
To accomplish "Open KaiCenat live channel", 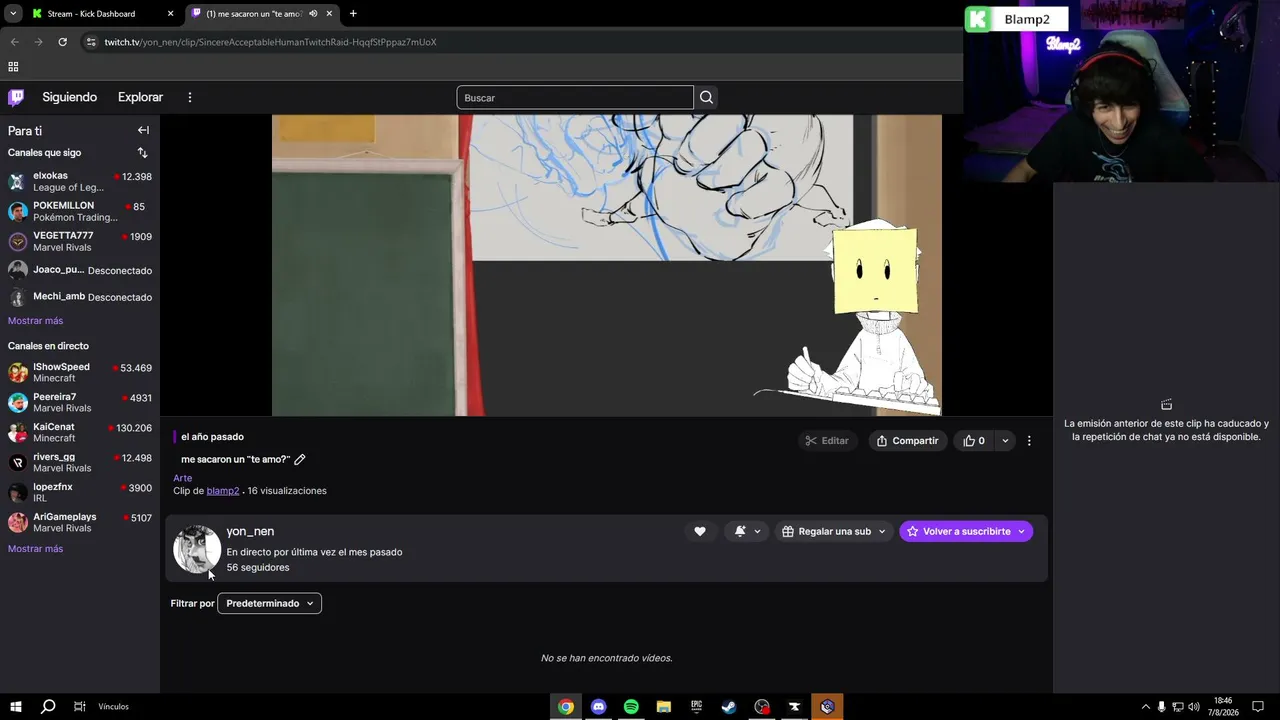I will coord(80,432).
